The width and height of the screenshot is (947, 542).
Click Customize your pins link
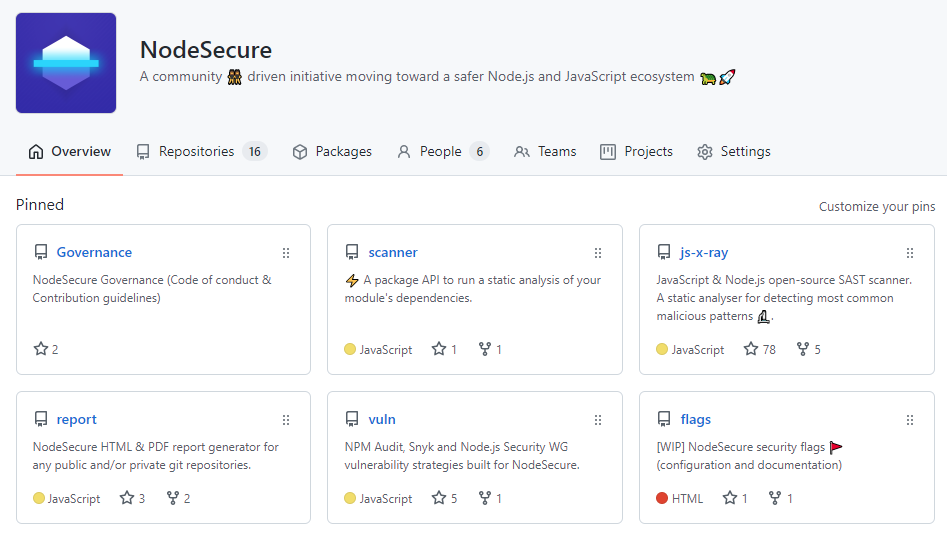877,207
